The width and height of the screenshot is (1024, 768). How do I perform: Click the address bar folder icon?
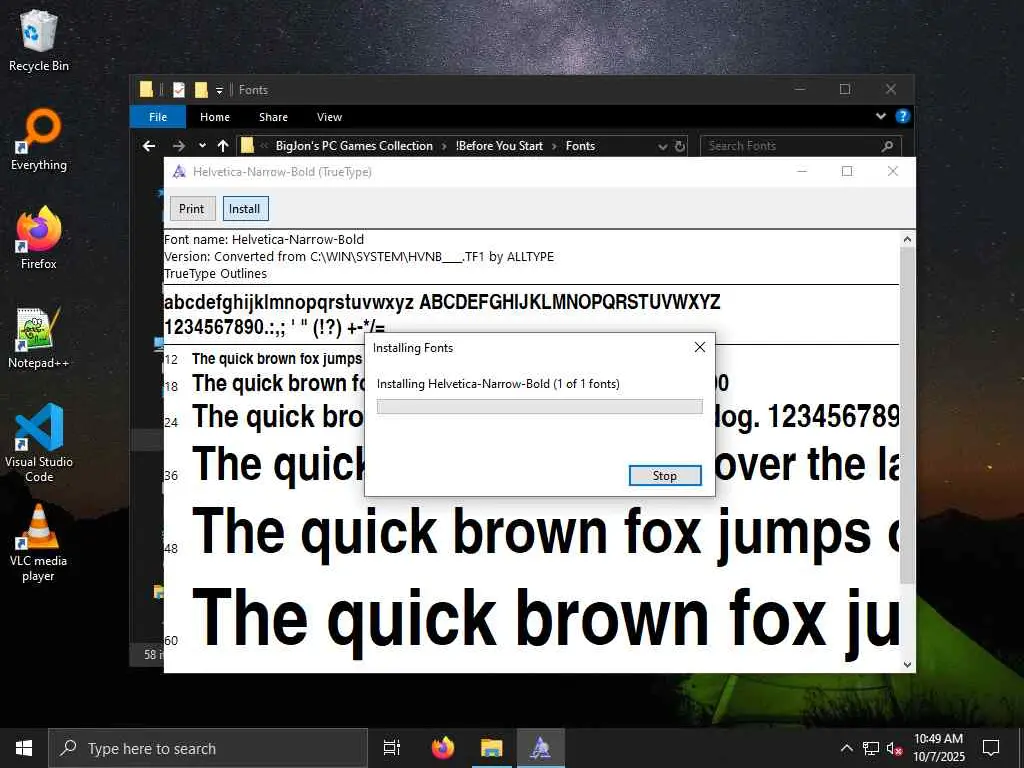pos(247,146)
